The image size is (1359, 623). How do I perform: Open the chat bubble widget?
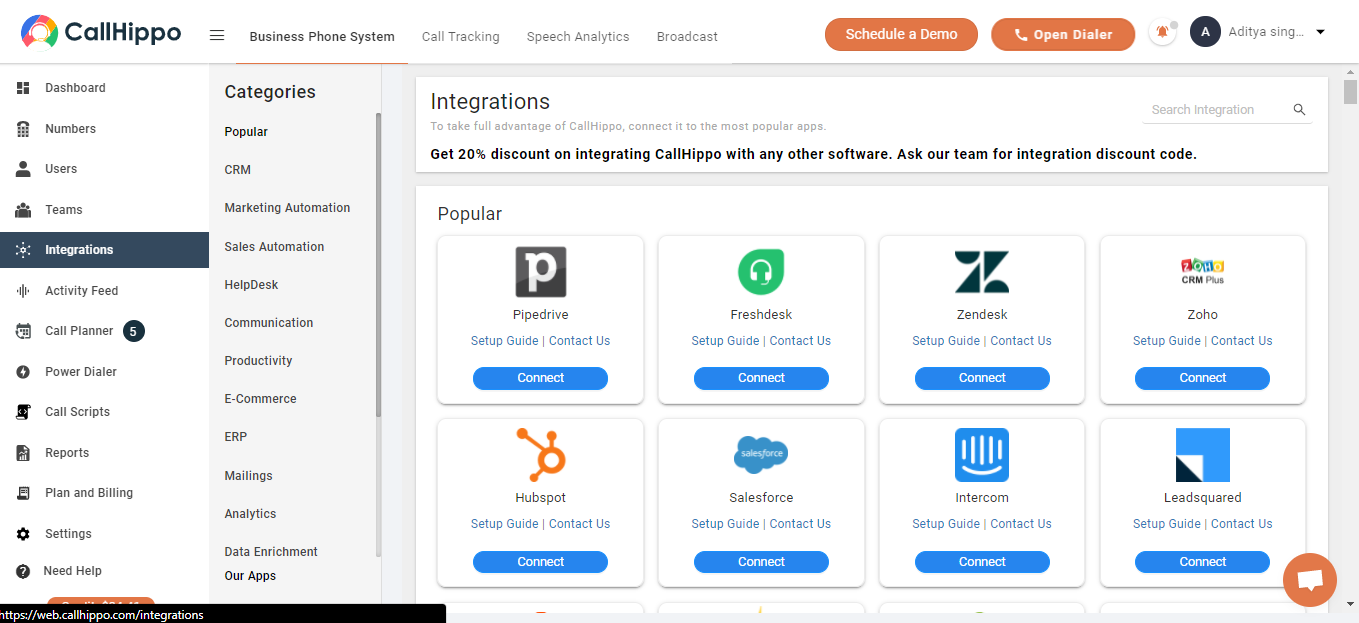[x=1309, y=580]
